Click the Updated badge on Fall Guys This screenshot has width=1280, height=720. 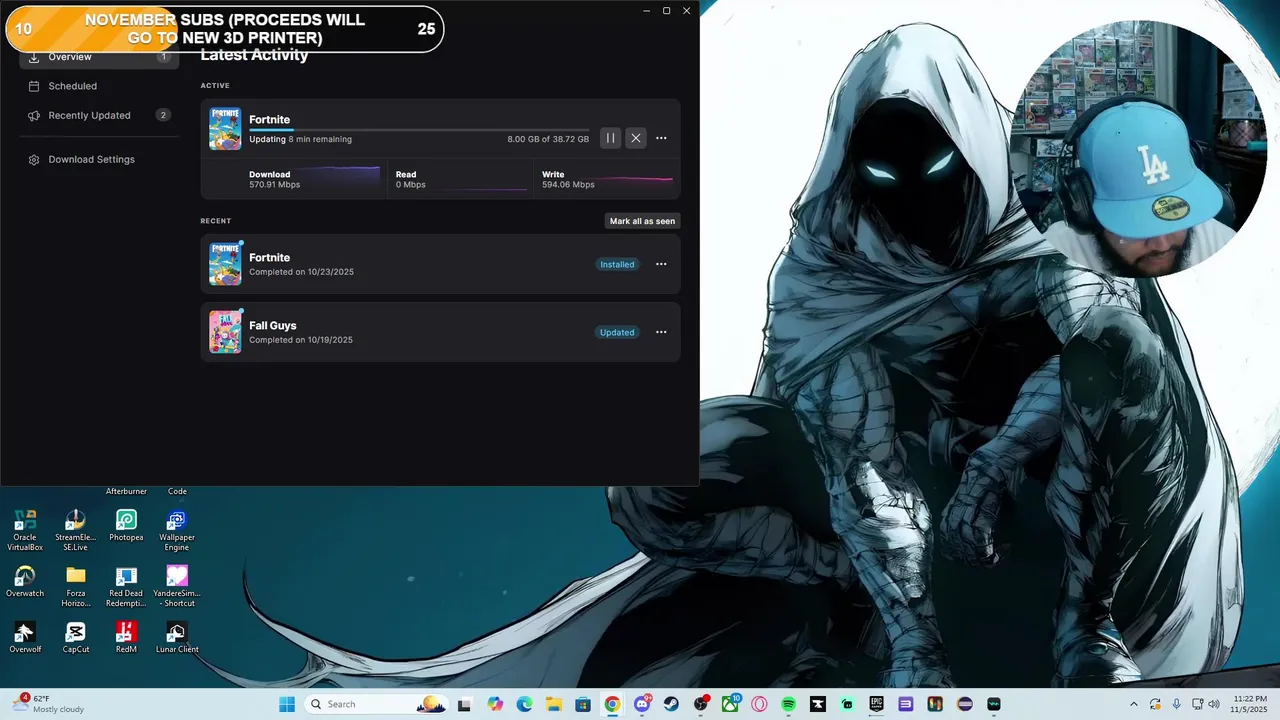617,332
